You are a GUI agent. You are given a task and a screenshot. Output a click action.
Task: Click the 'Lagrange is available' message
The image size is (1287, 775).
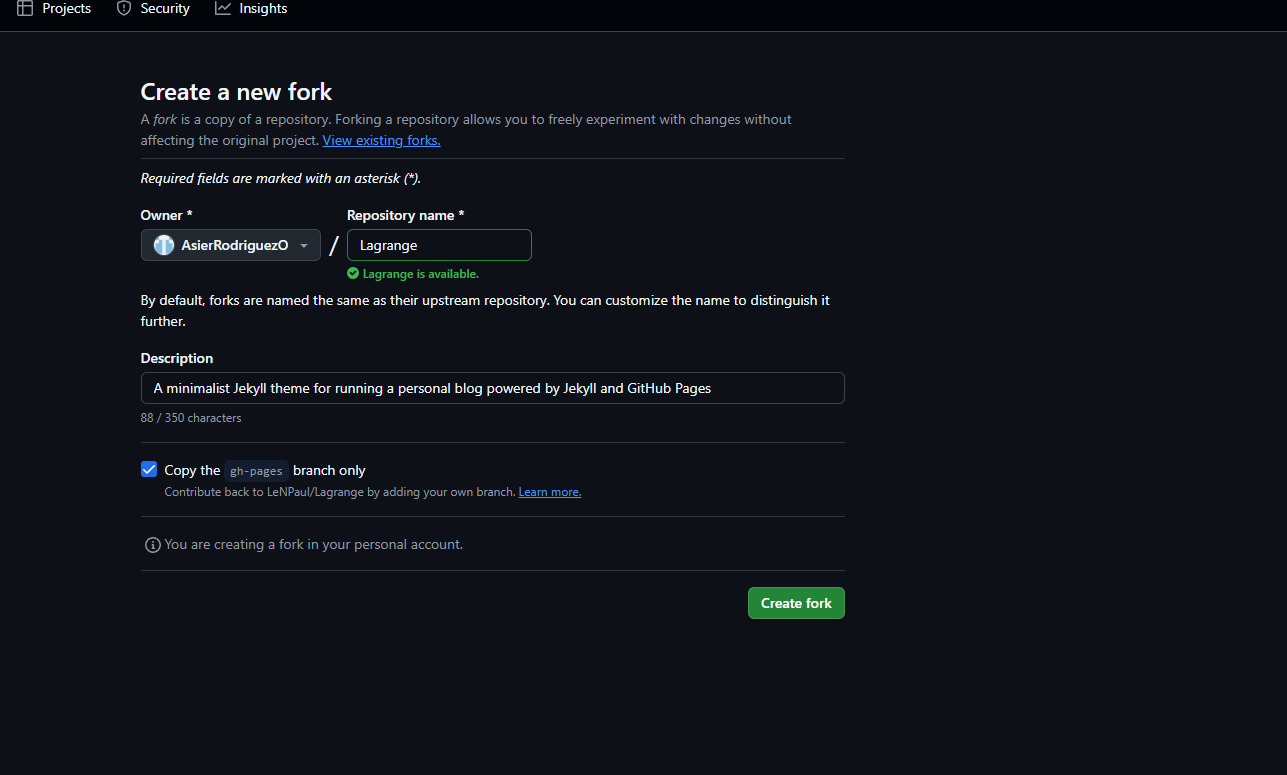click(x=420, y=274)
